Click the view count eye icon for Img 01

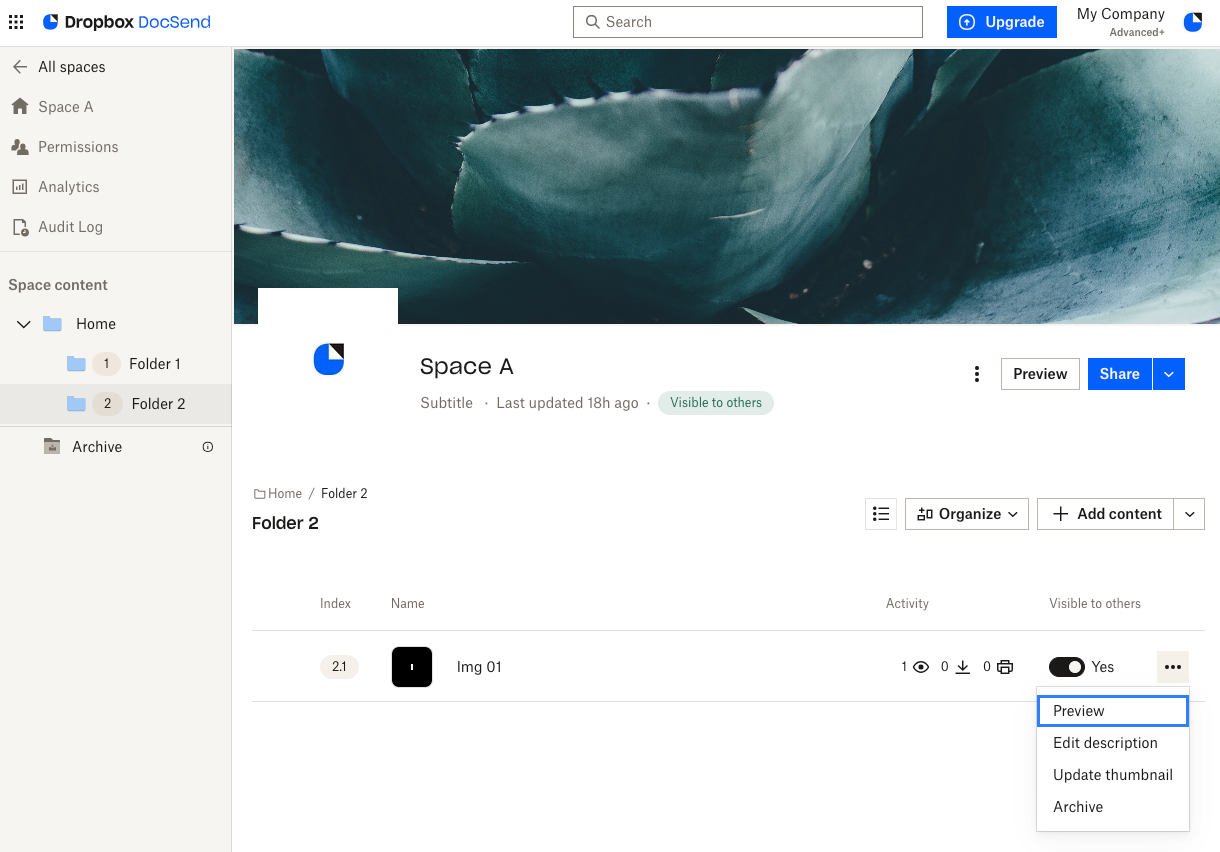[920, 666]
